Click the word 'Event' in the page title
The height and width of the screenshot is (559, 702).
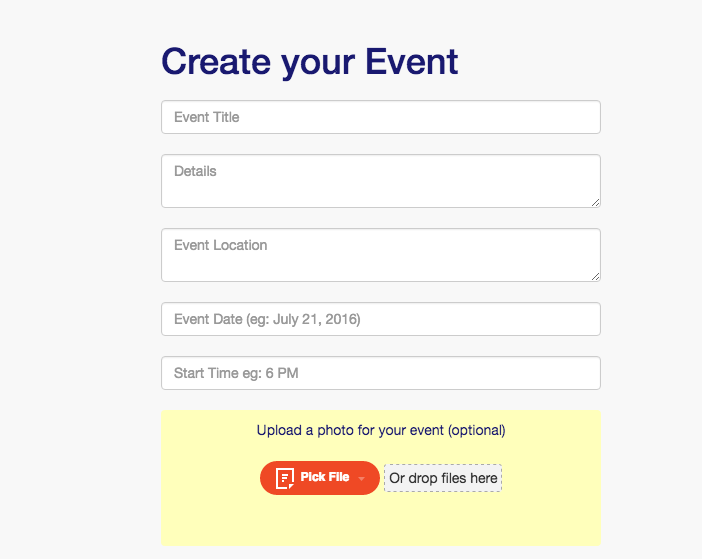tap(411, 62)
